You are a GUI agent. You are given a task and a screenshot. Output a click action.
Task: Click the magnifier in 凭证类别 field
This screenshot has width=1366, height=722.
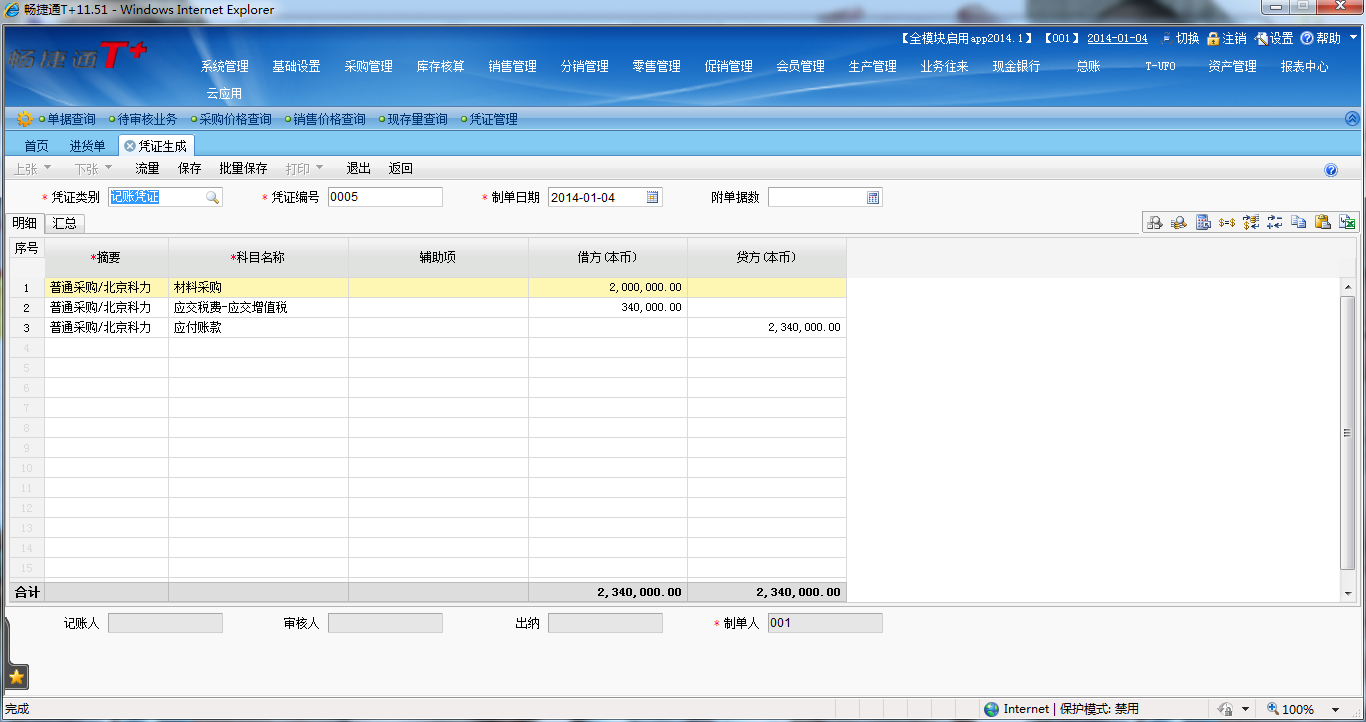[x=212, y=198]
